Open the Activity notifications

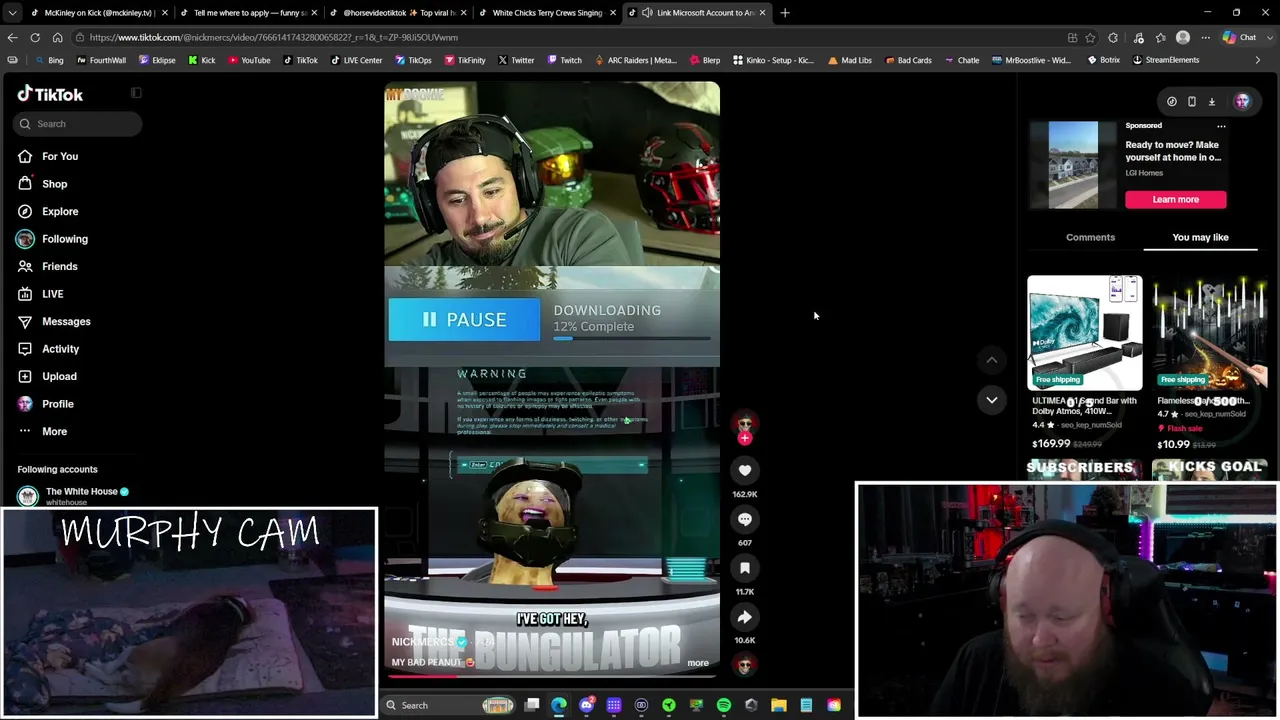point(48,349)
